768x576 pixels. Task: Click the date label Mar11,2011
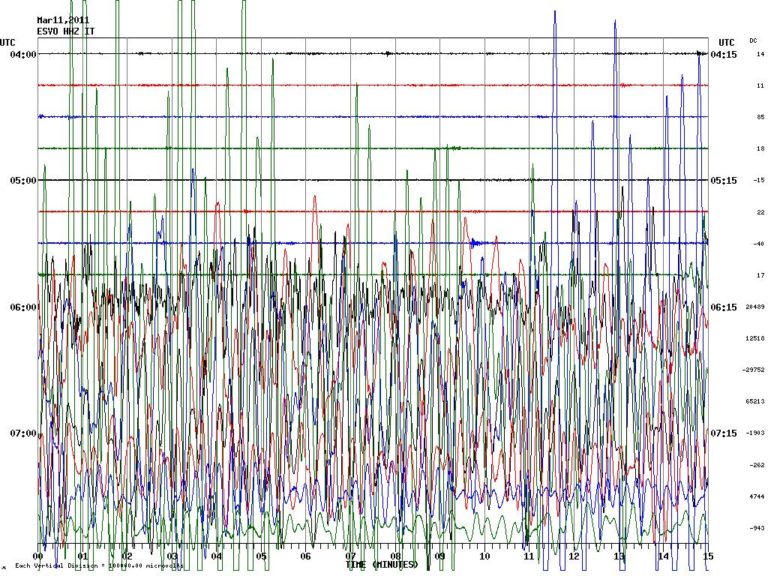pyautogui.click(x=63, y=20)
